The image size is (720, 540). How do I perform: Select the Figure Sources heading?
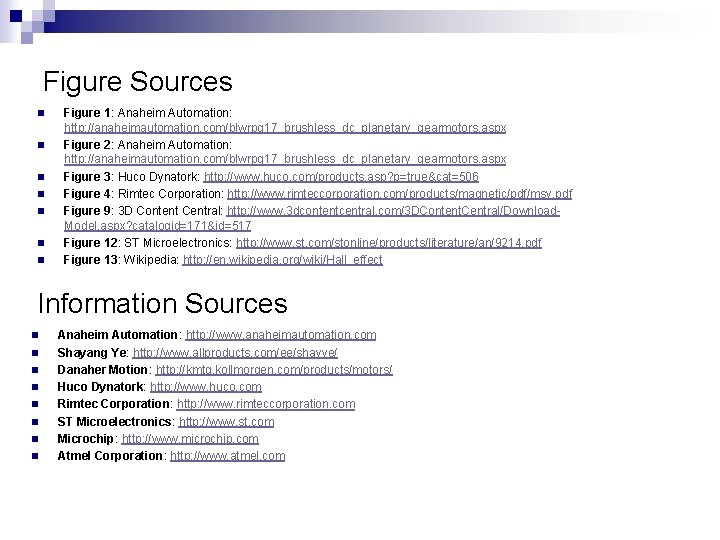[x=138, y=82]
